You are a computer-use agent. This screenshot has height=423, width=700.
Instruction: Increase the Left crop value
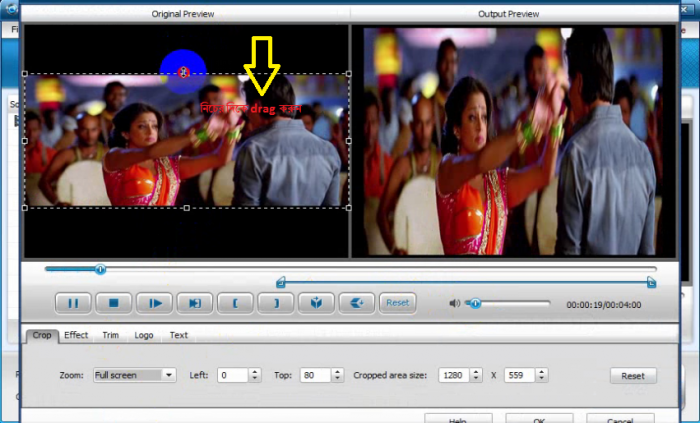point(254,372)
